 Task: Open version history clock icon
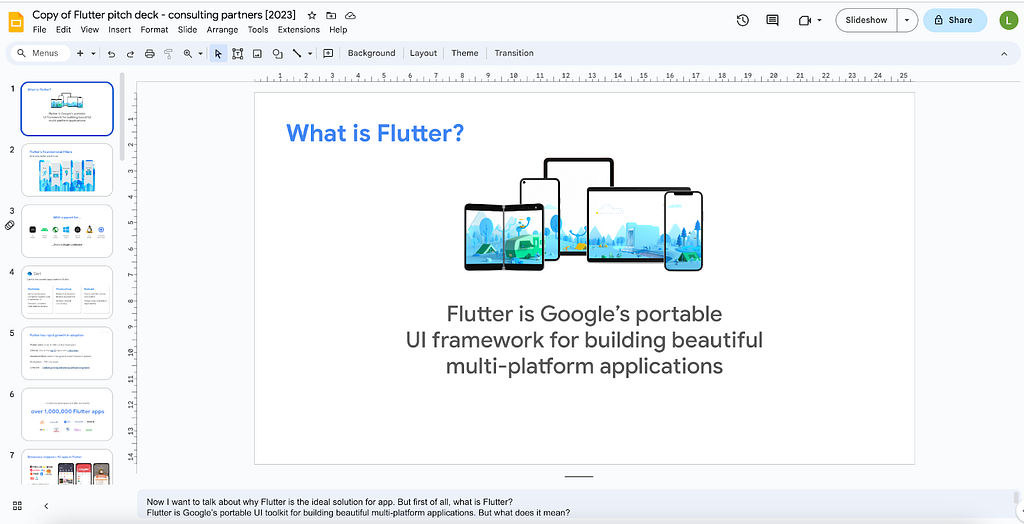click(x=743, y=20)
